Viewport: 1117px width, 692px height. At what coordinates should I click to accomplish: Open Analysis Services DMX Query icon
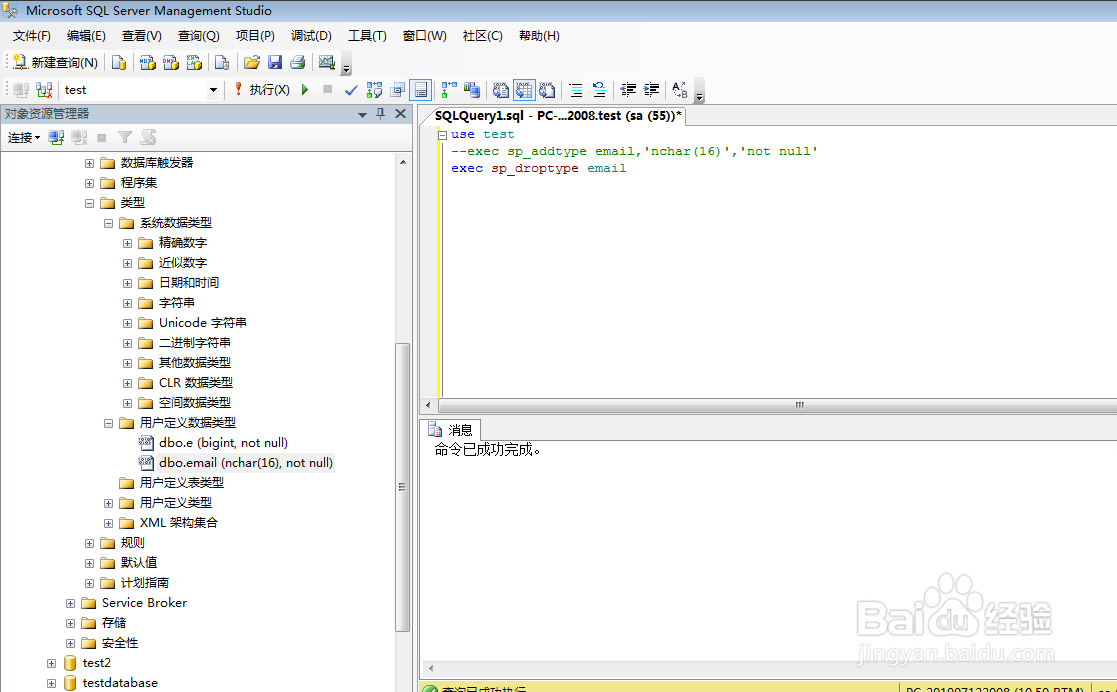pyautogui.click(x=171, y=63)
